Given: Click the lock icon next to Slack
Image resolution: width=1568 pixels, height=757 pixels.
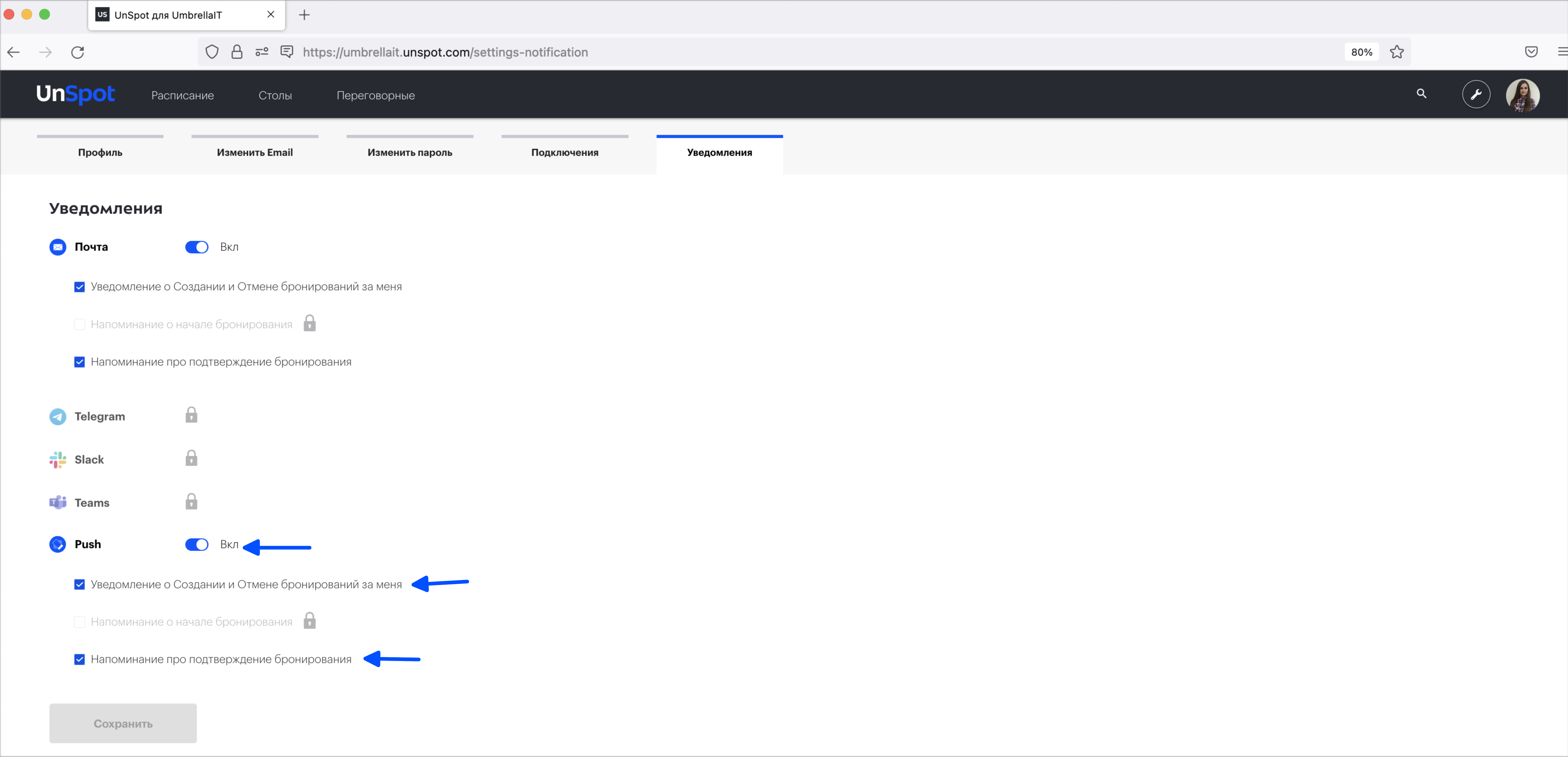Looking at the screenshot, I should click(x=191, y=458).
